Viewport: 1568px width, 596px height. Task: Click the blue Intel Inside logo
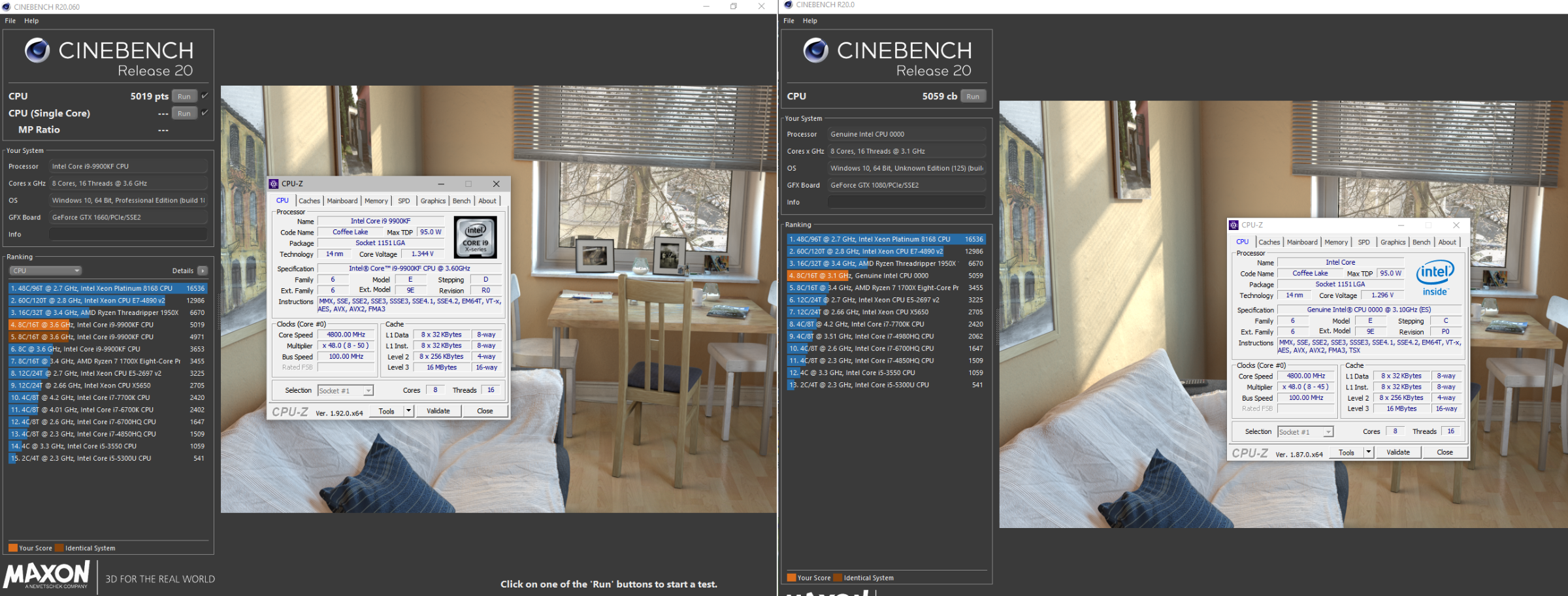point(1435,278)
